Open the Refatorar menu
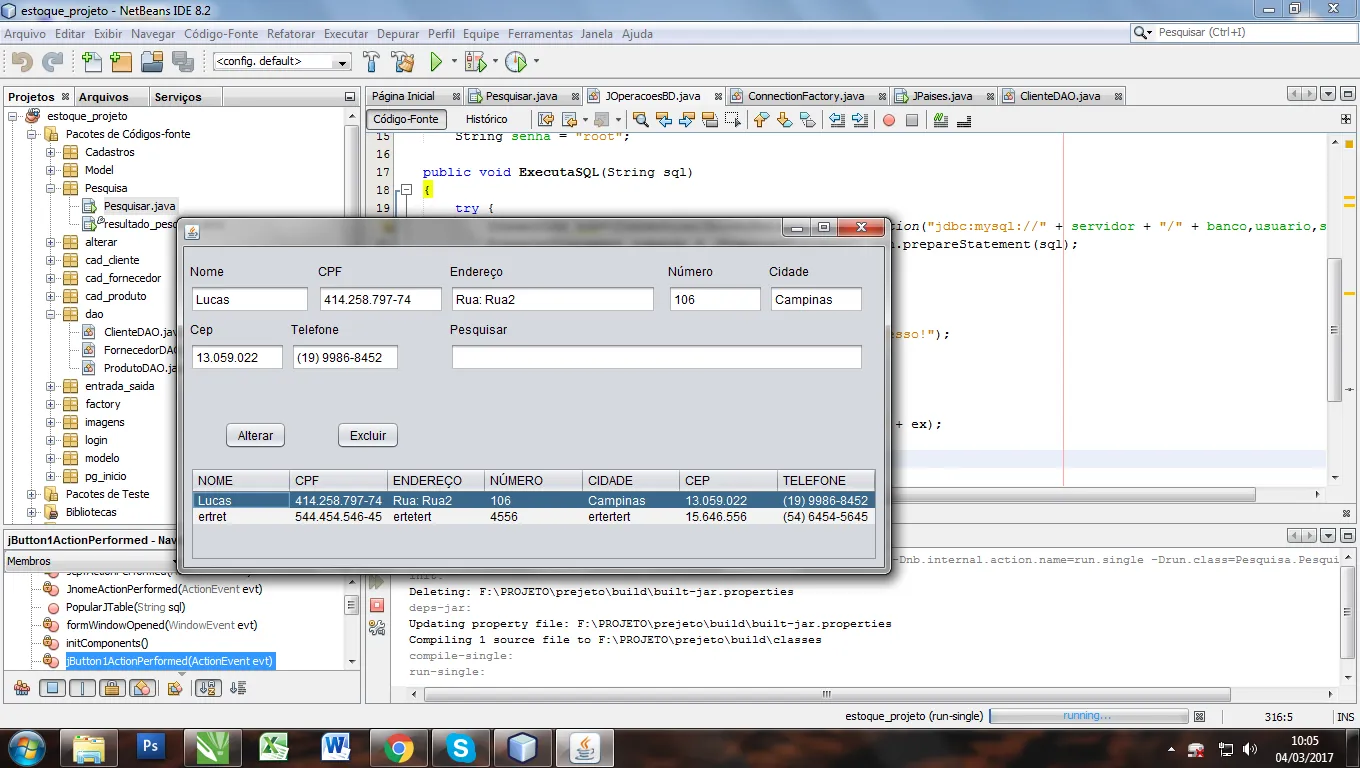Viewport: 1360px width, 768px height. click(x=291, y=34)
